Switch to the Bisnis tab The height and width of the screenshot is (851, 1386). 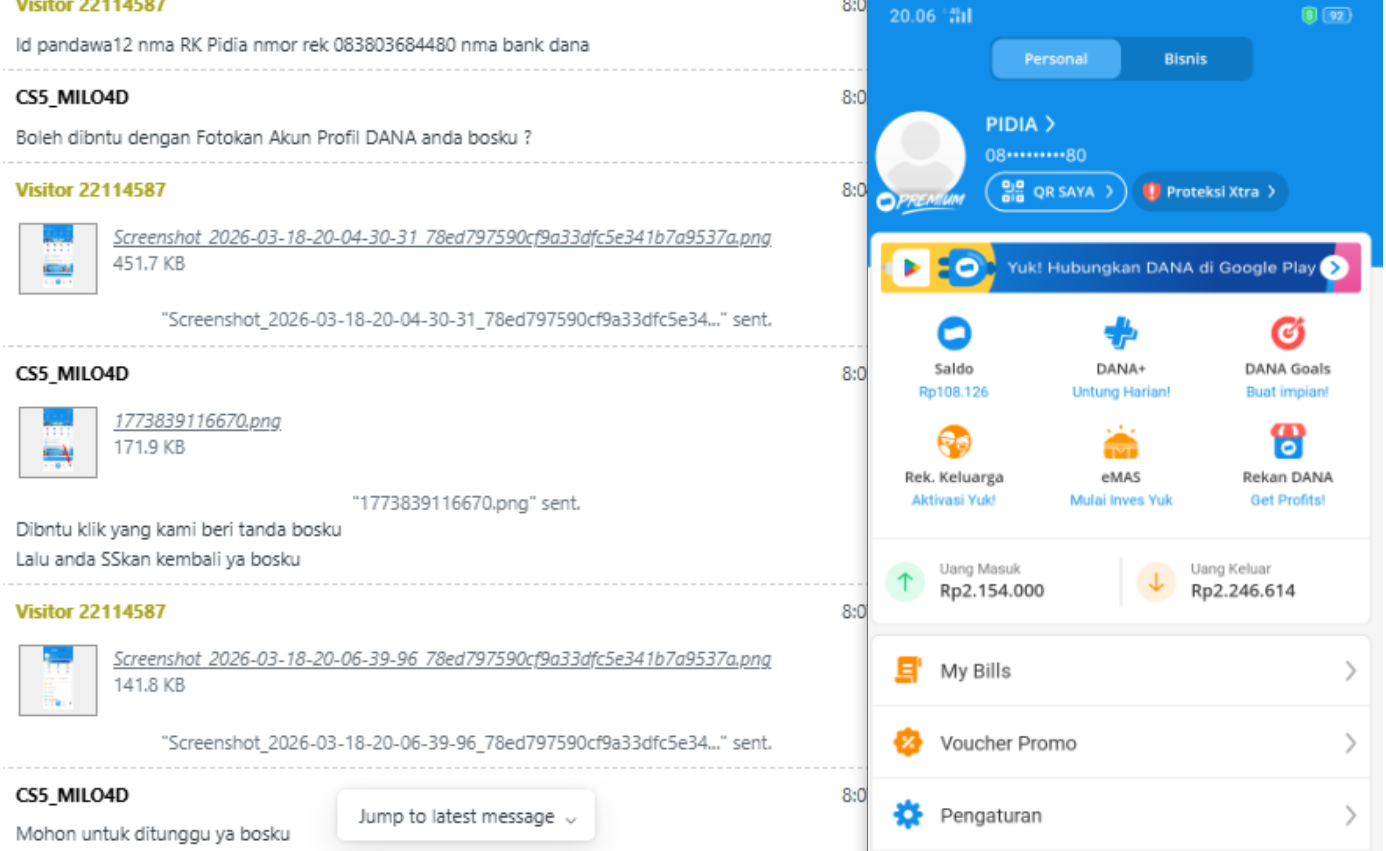point(1185,59)
